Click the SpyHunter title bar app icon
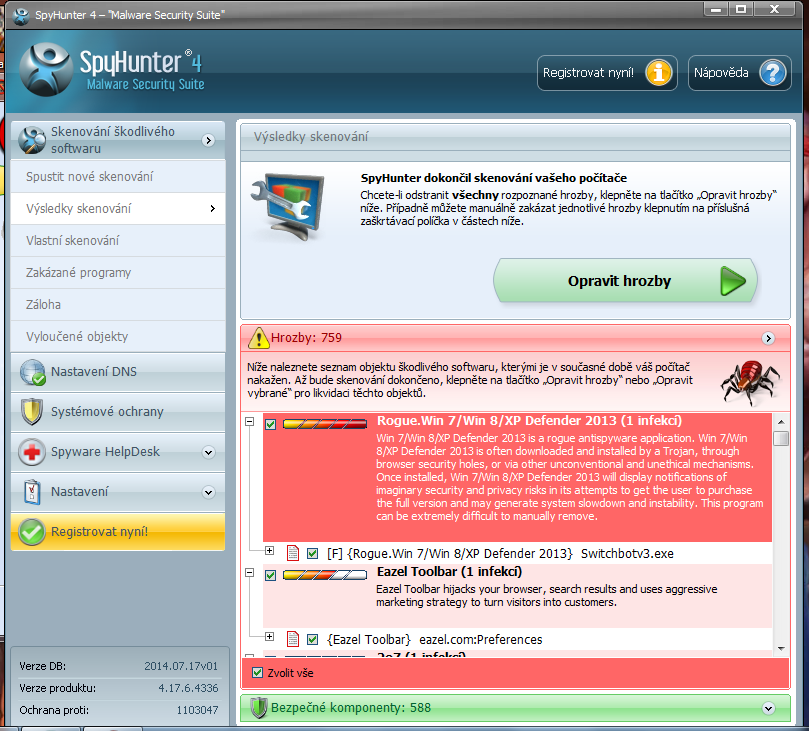Screen dimensions: 809x731 point(21,15)
